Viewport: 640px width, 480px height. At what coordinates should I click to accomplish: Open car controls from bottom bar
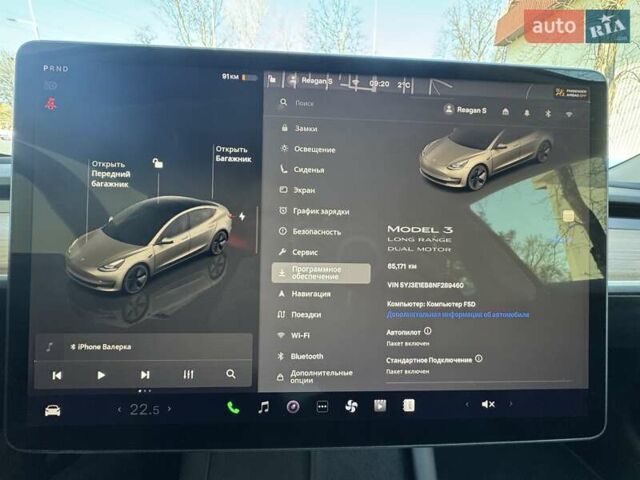[x=53, y=410]
